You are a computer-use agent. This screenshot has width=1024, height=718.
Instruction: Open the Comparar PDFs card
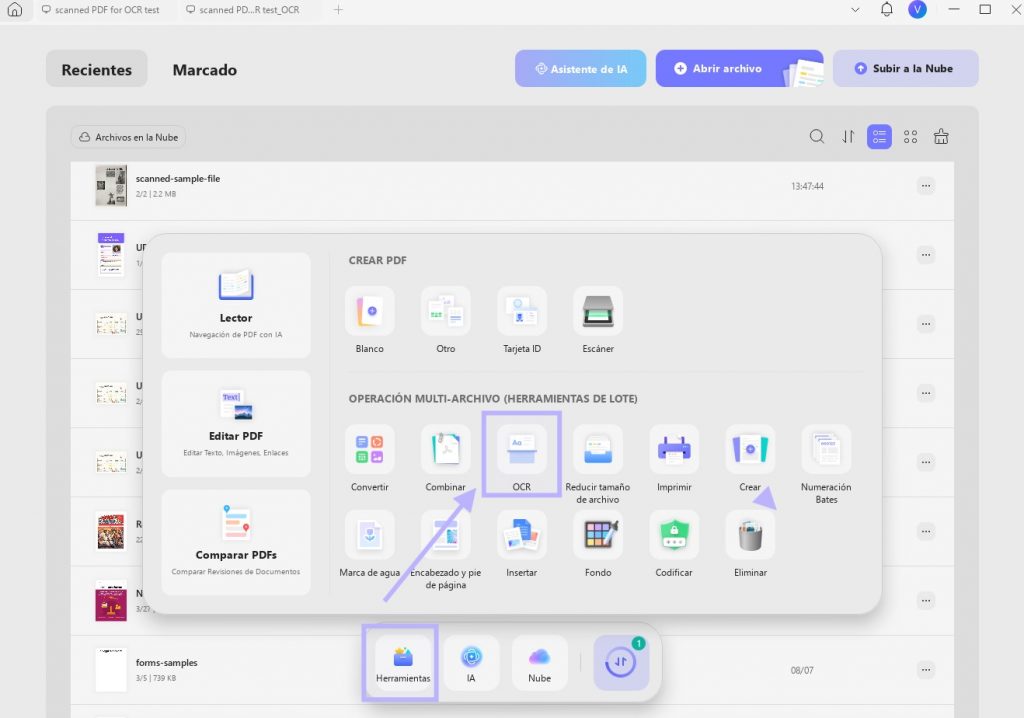point(236,542)
